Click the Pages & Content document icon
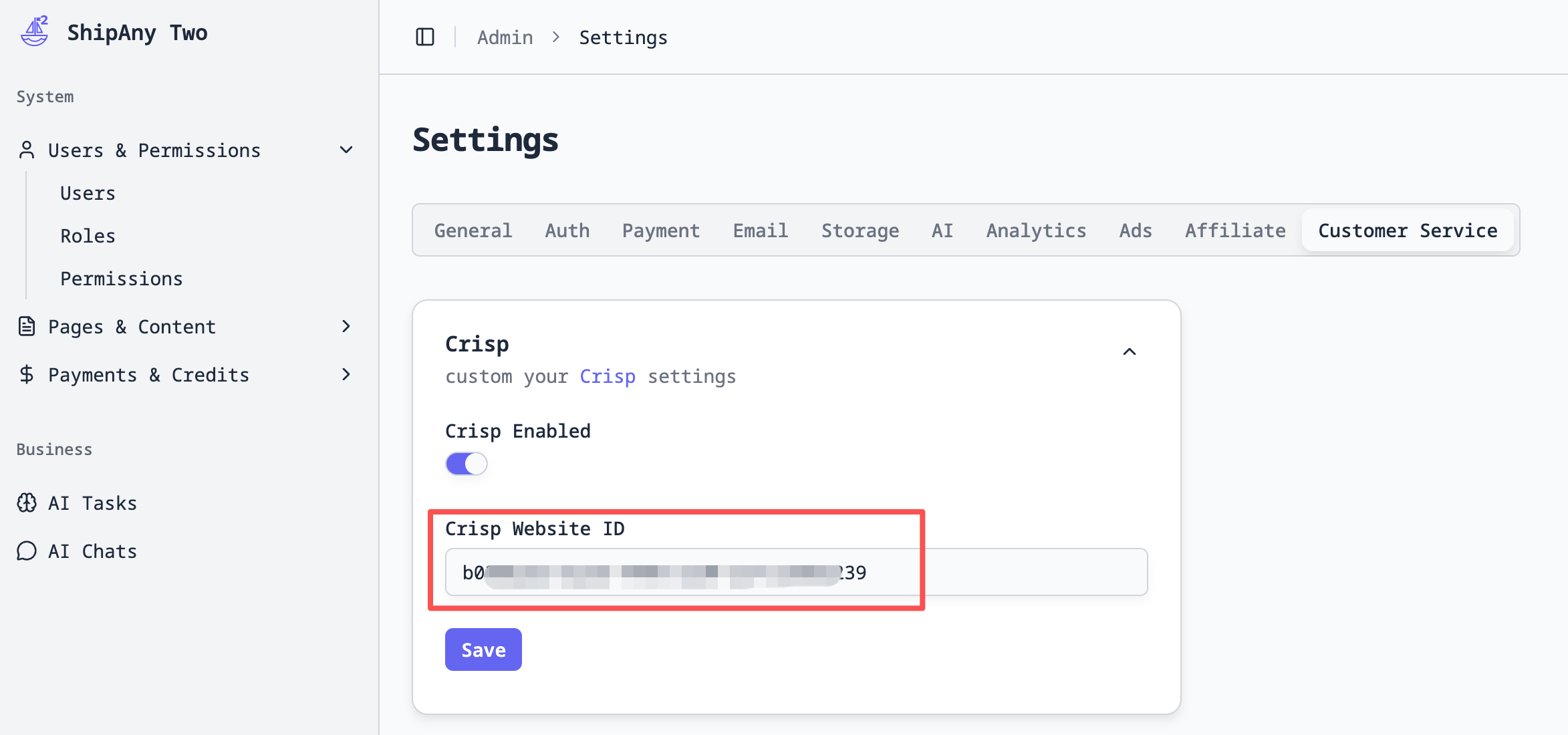The image size is (1568, 735). click(27, 327)
